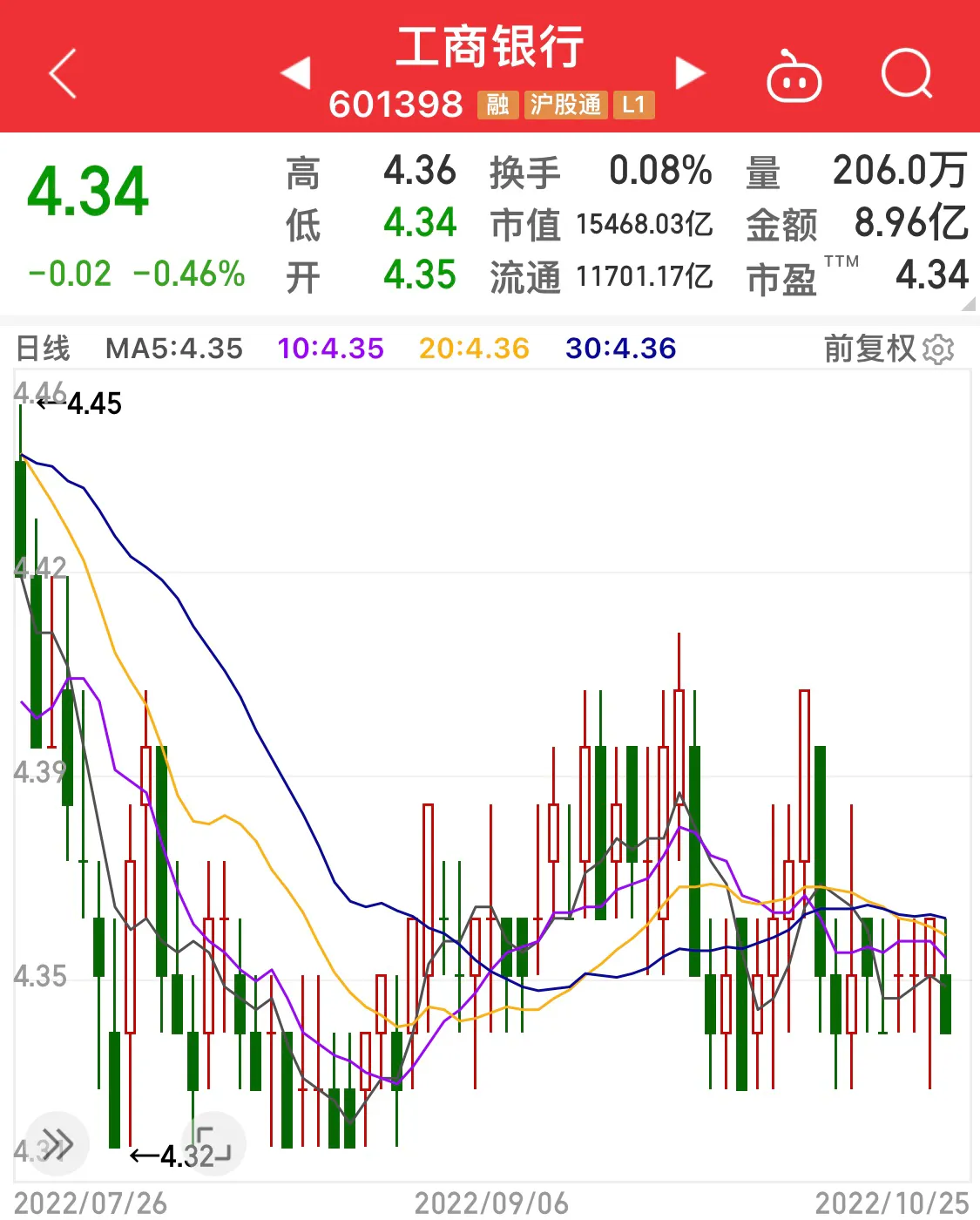Tap the 4.32 low marker on chart
This screenshot has width=980, height=1220.
pyautogui.click(x=172, y=1156)
